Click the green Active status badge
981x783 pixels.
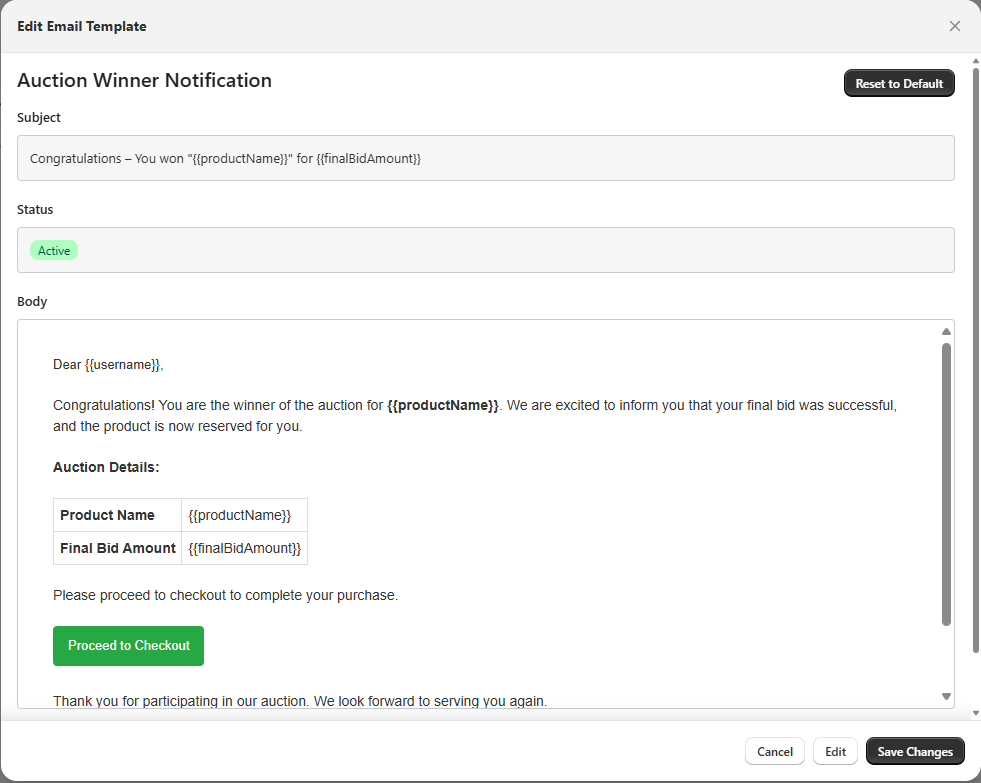[54, 251]
